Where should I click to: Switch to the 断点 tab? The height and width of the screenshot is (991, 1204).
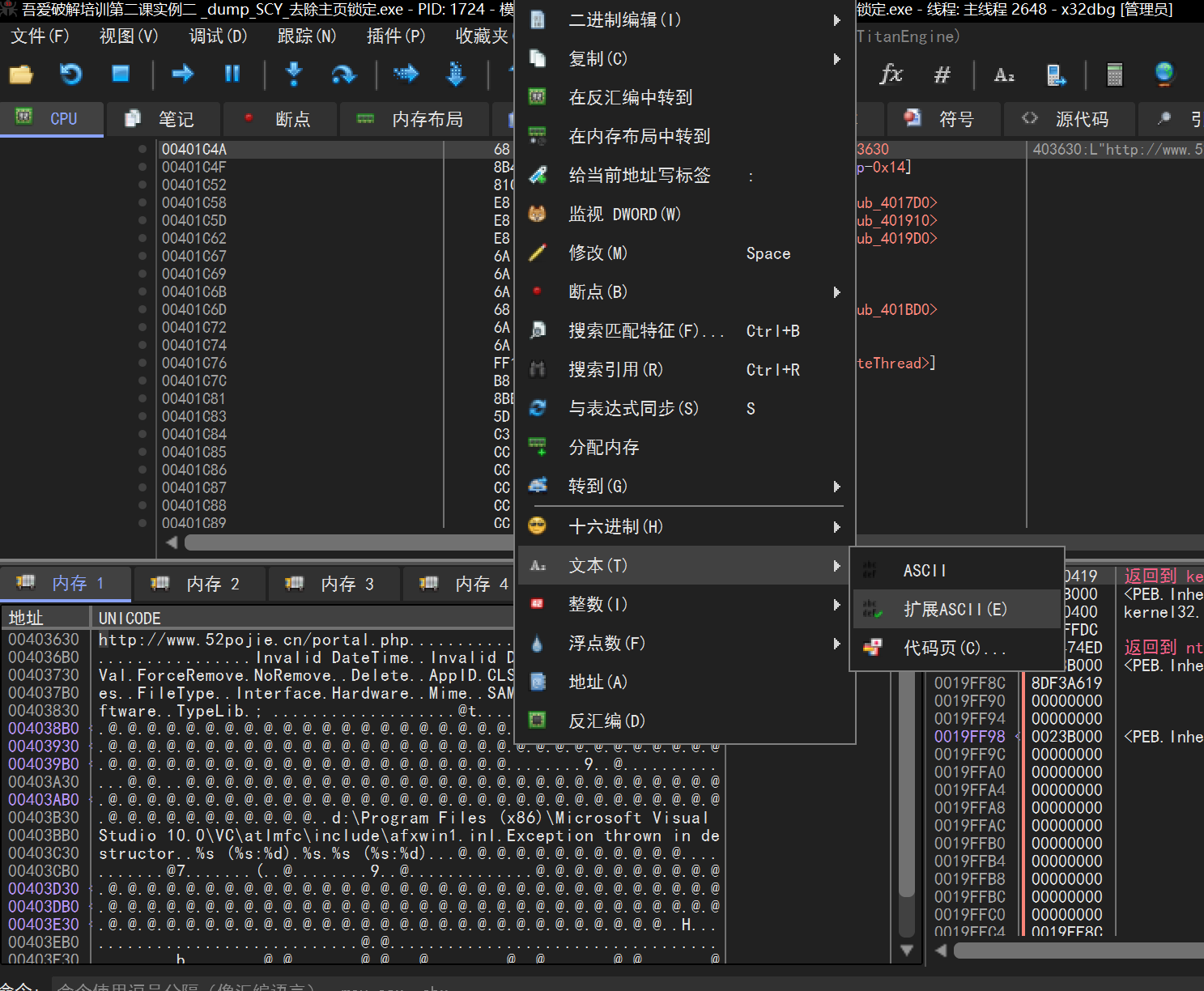(x=279, y=119)
